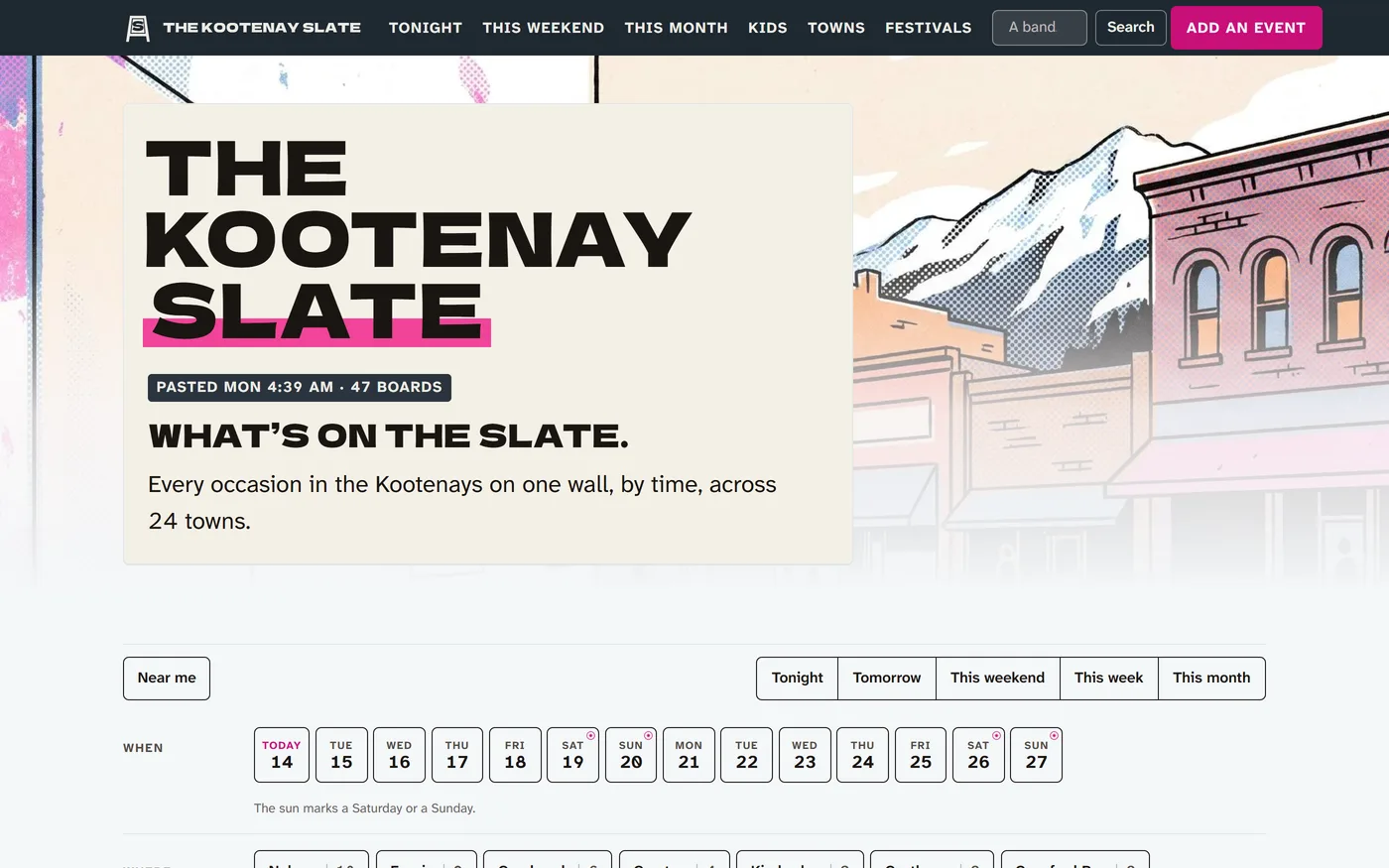Select Wednesday 16 date chip
This screenshot has width=1389, height=868.
[x=399, y=755]
